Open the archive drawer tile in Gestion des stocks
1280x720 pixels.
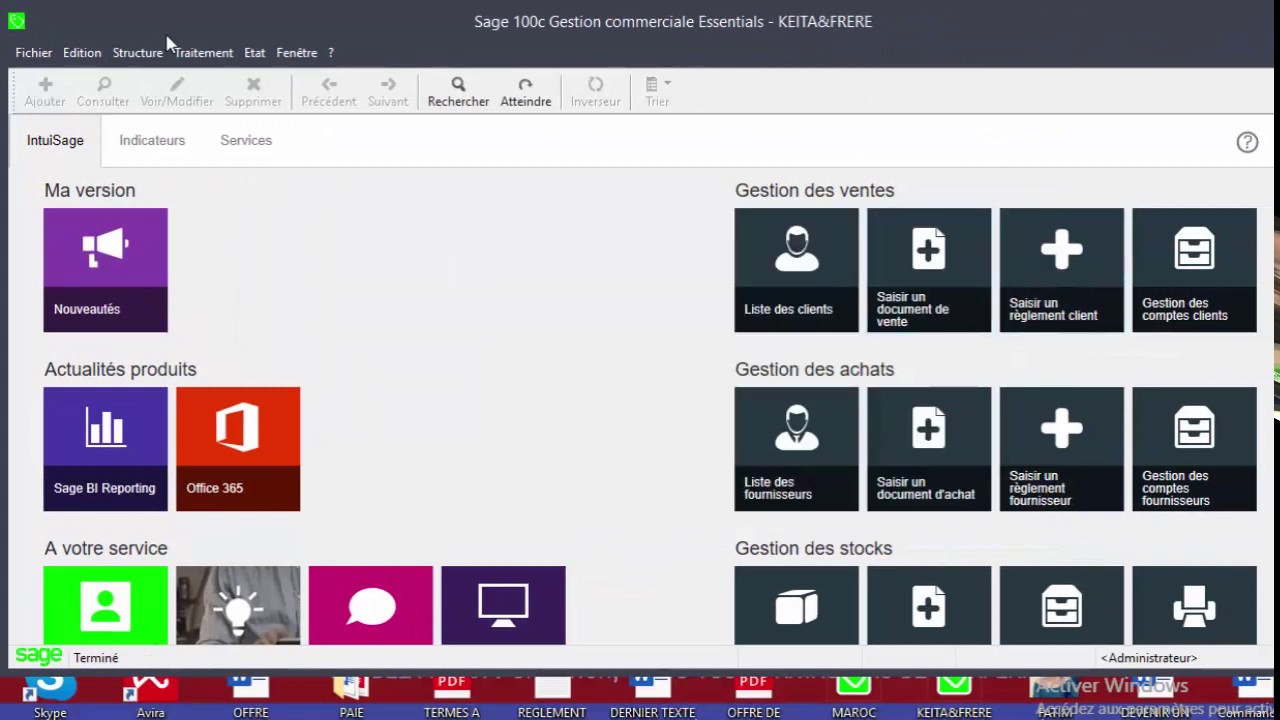1061,605
